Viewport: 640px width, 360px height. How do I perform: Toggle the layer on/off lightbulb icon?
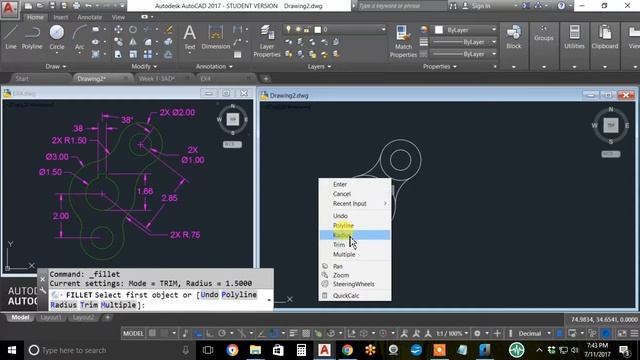(289, 29)
